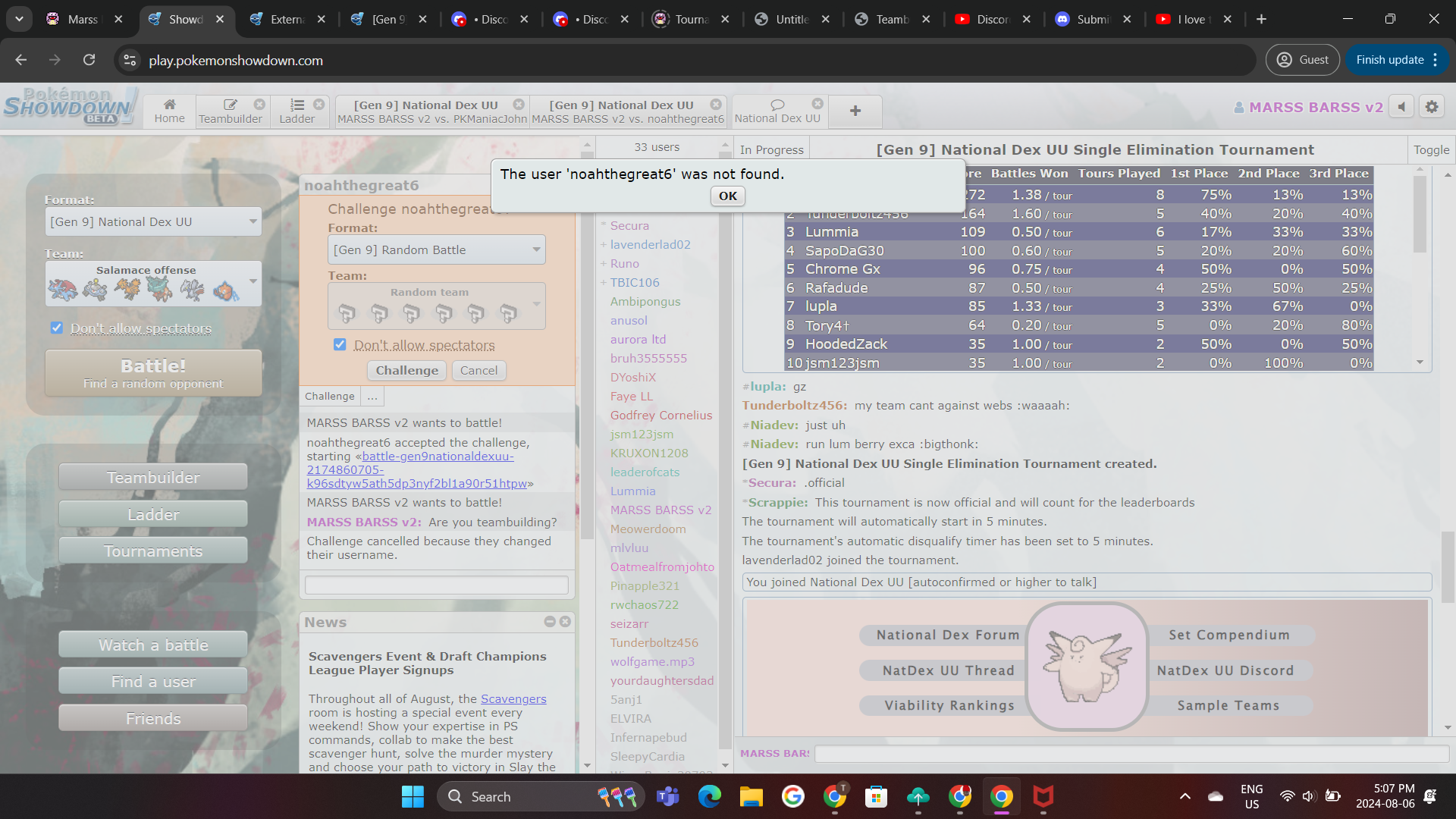
Task: Open the Scavengers room link
Action: (513, 698)
